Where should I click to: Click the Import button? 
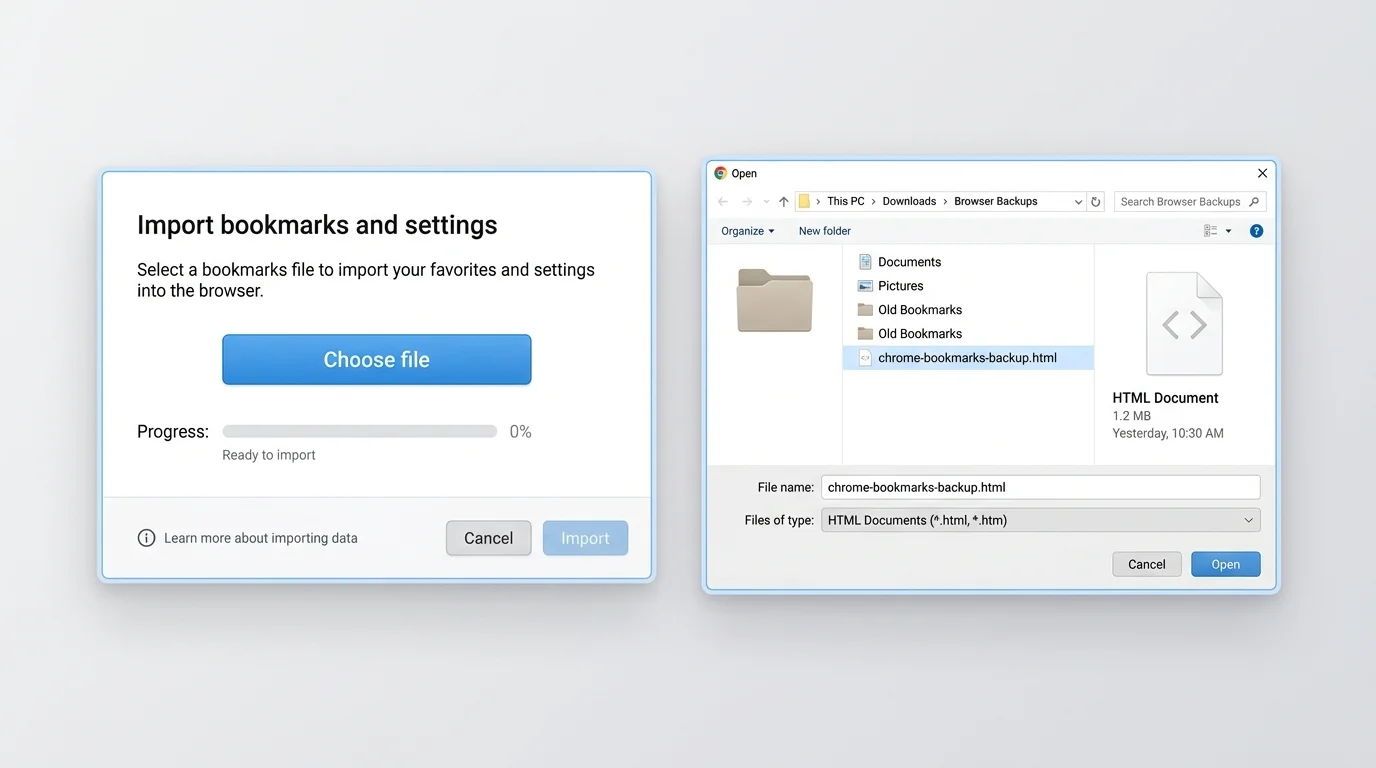point(585,538)
